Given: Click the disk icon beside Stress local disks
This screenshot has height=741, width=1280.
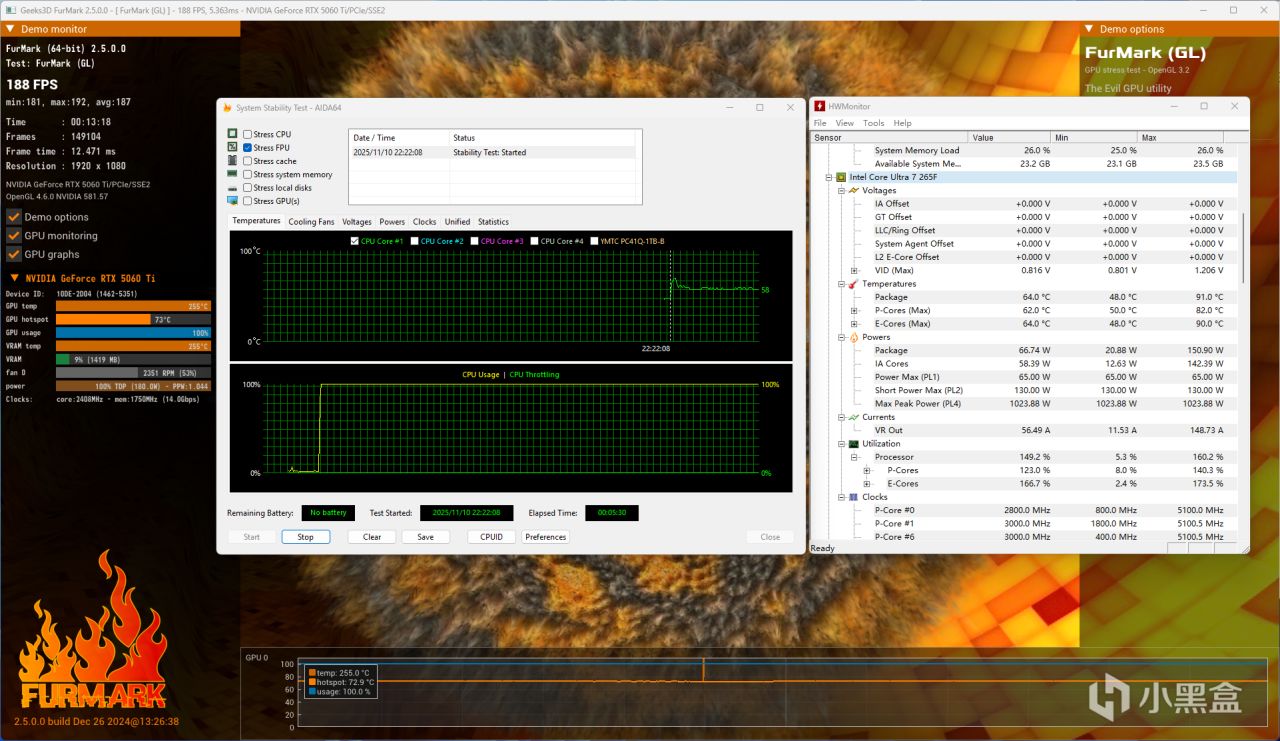Looking at the screenshot, I should [x=233, y=188].
